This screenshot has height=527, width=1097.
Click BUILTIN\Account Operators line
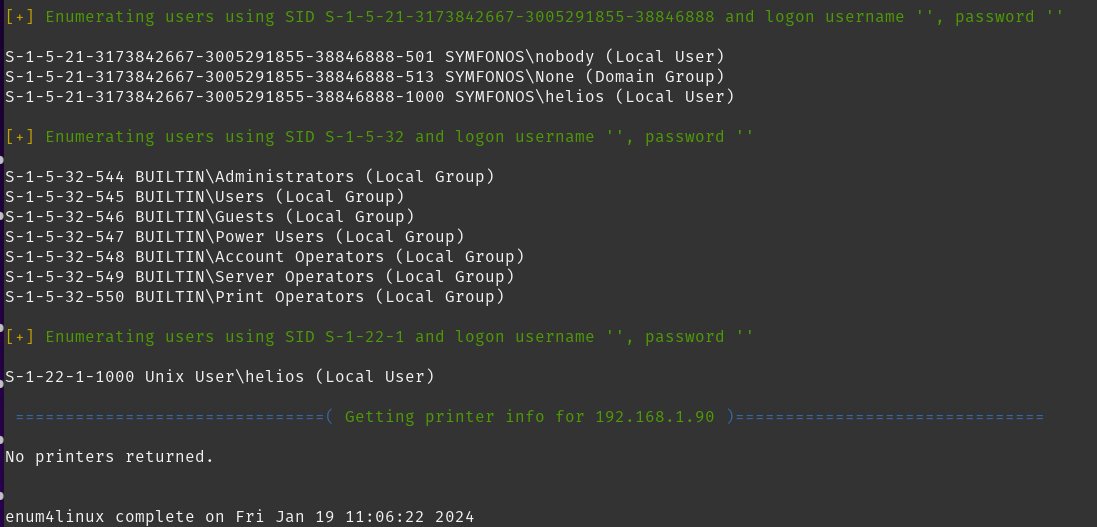(265, 256)
